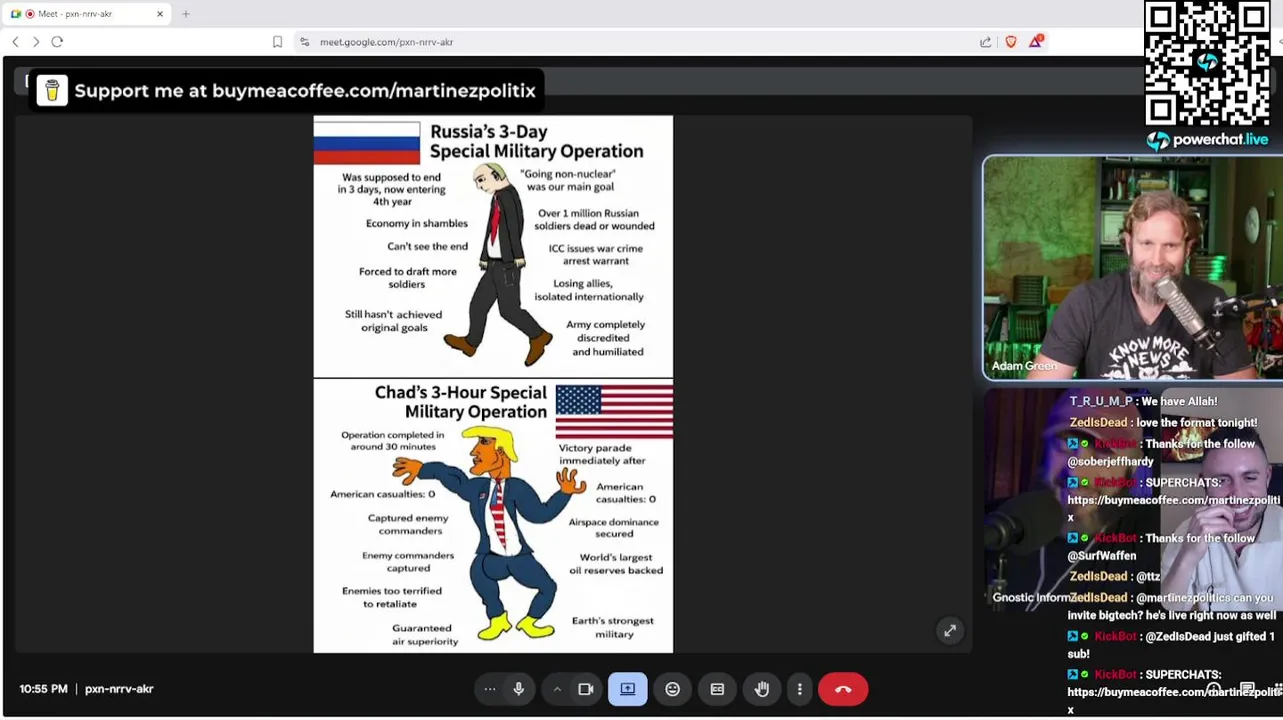Viewport: 1283px width, 720px height.
Task: Open the emoji reactions button
Action: click(673, 689)
